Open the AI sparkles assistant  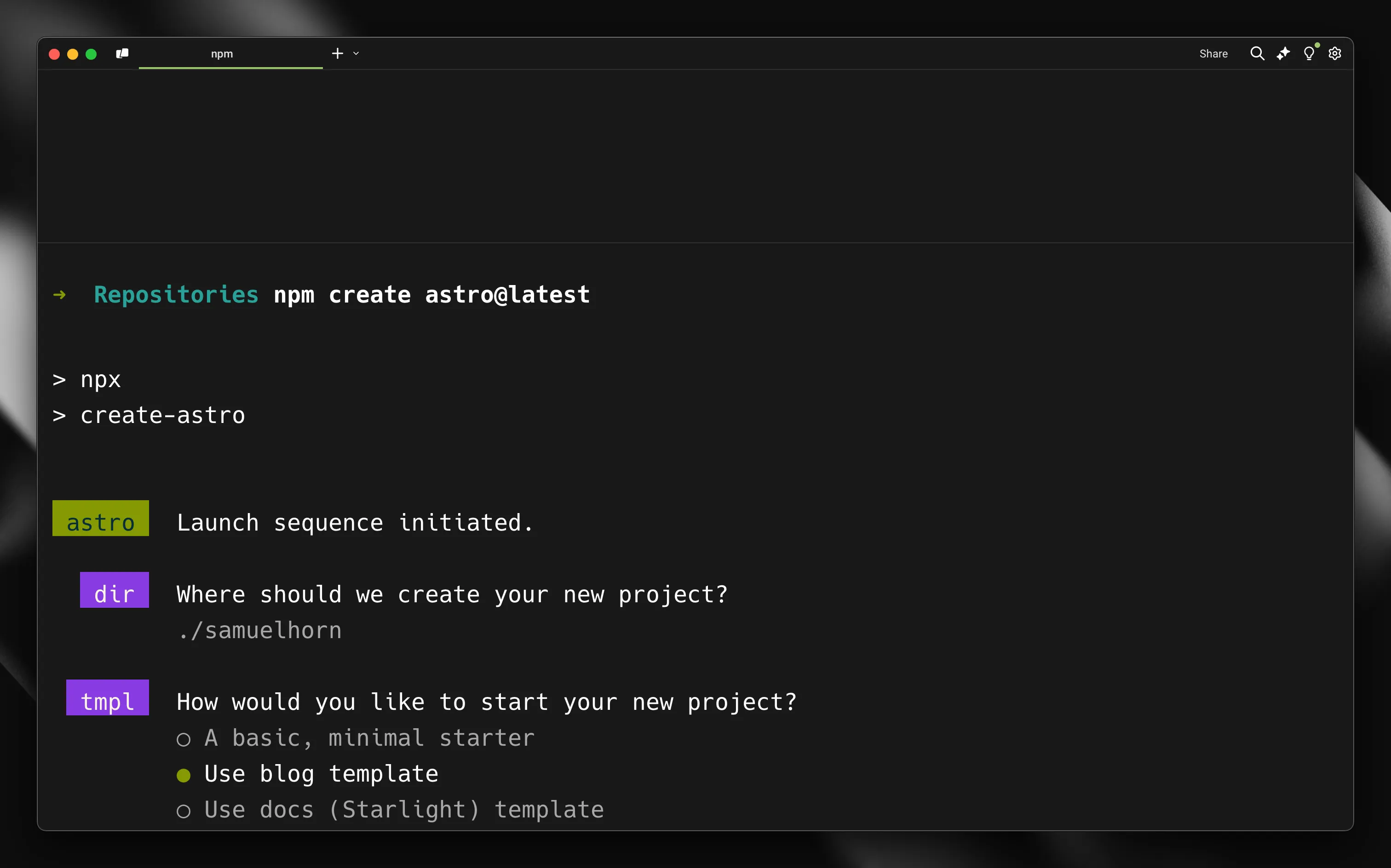pyautogui.click(x=1283, y=53)
